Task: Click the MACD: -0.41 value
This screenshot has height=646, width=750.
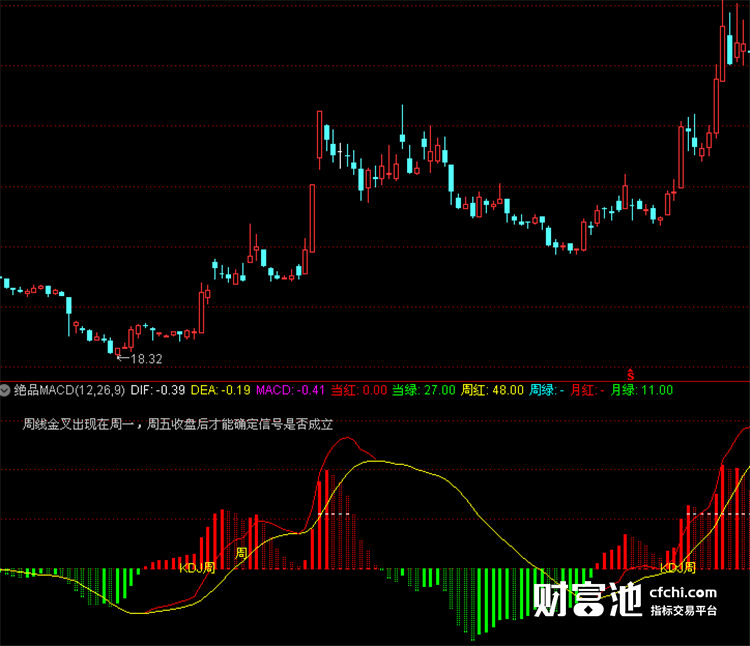Action: [x=290, y=390]
